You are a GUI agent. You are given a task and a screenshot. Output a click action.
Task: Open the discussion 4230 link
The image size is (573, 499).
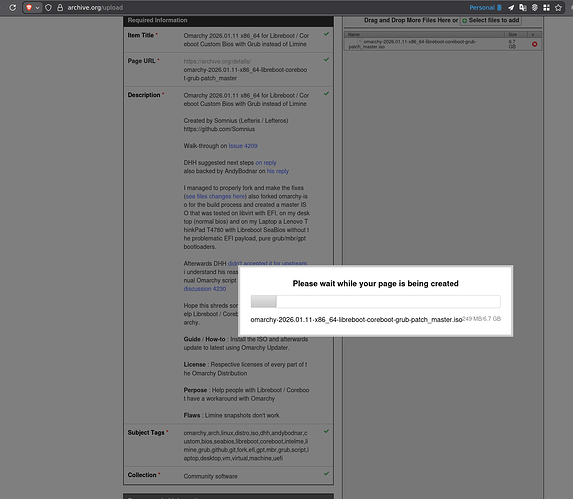pos(205,289)
